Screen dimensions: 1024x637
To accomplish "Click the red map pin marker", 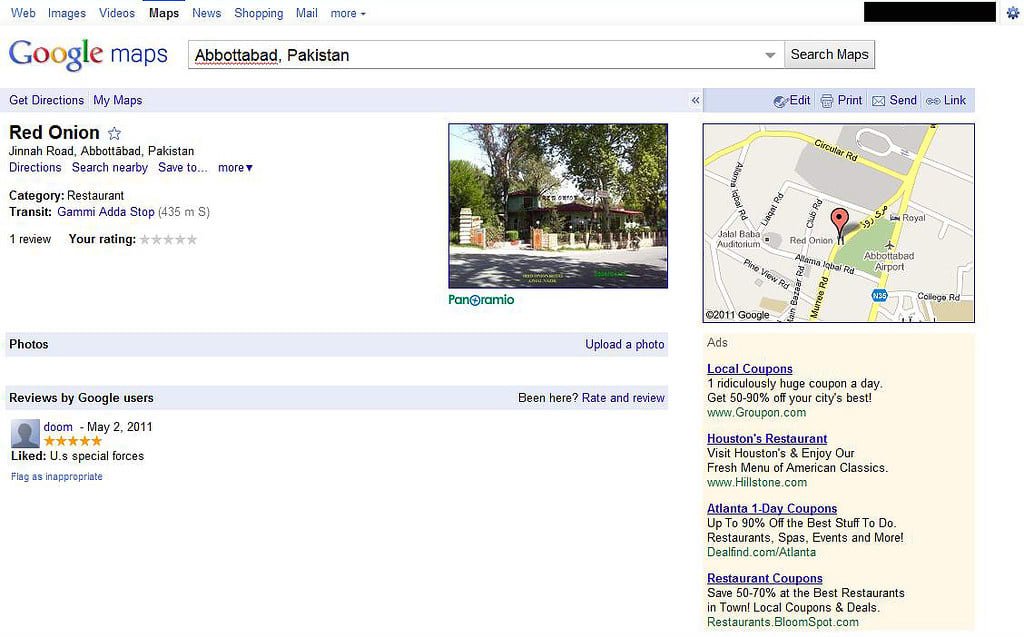I will click(x=840, y=224).
